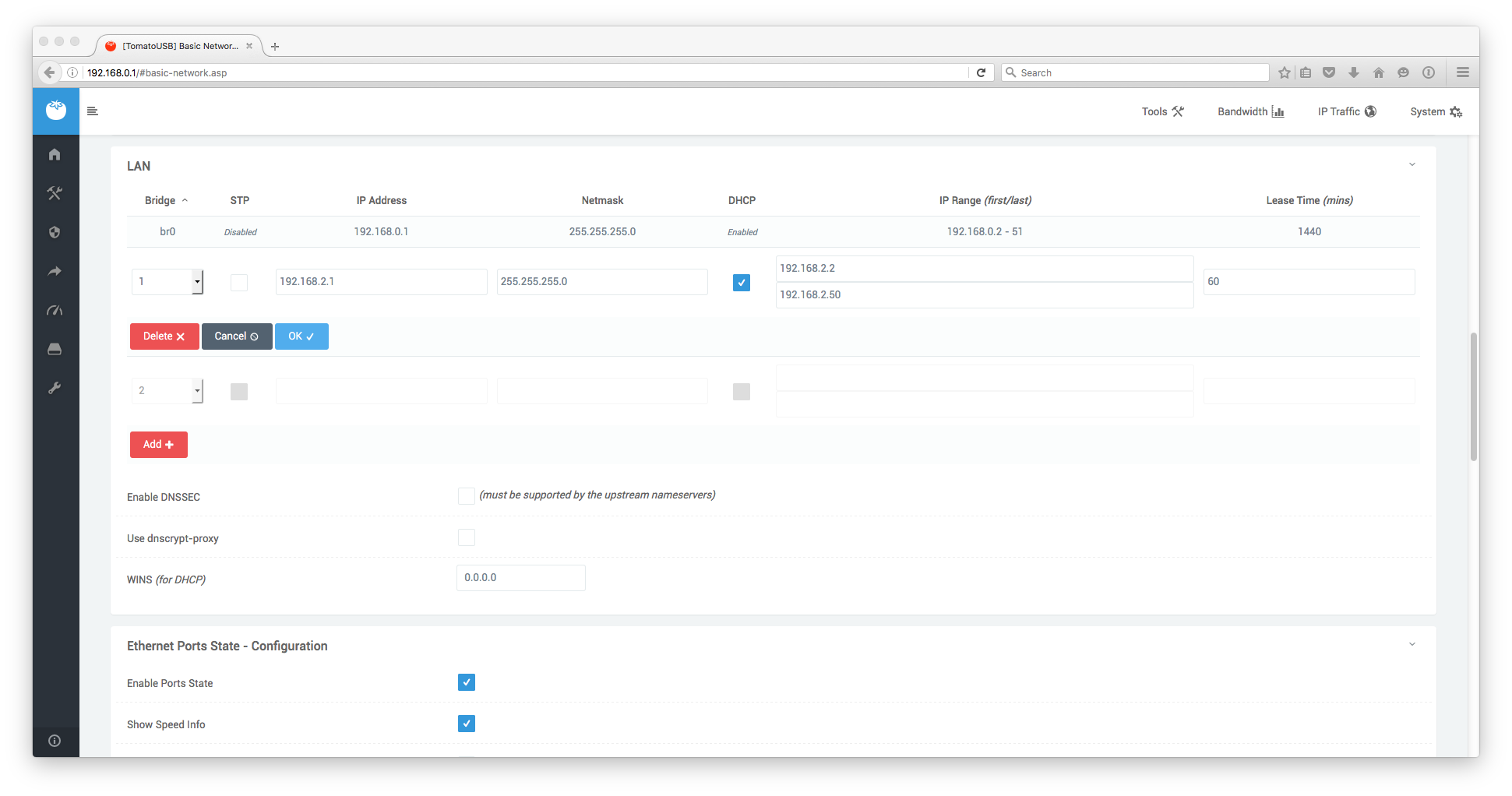The image size is (1512, 796).
Task: Click the red Delete button
Action: tap(164, 336)
